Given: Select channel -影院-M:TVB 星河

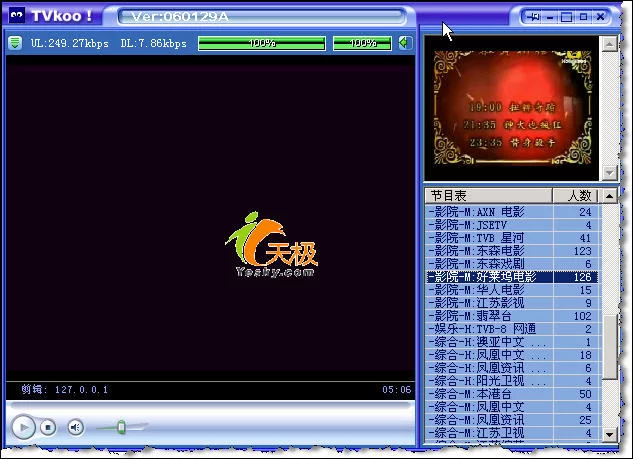Looking at the screenshot, I should [512, 238].
